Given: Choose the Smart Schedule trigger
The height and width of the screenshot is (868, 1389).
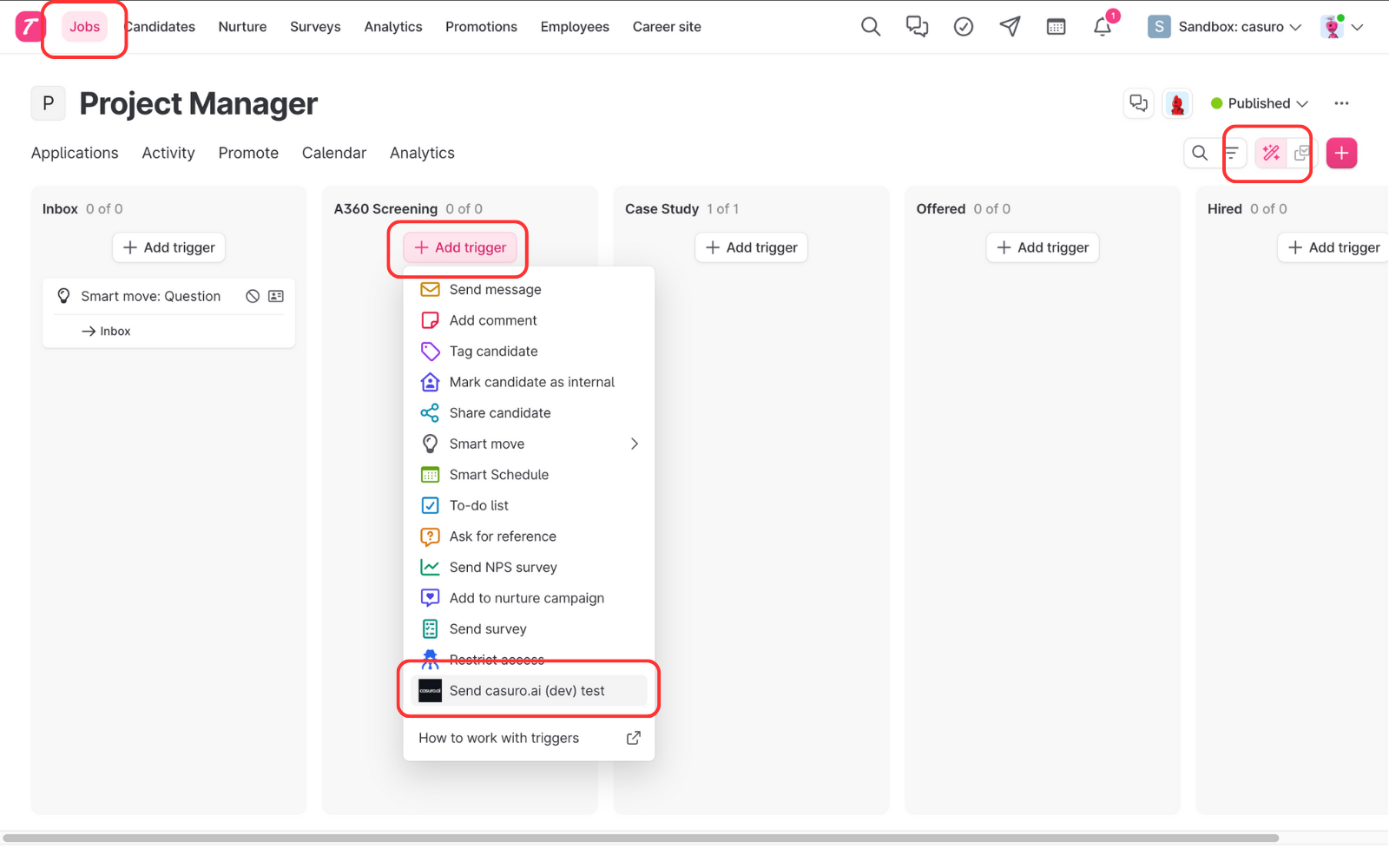Looking at the screenshot, I should coord(529,475).
